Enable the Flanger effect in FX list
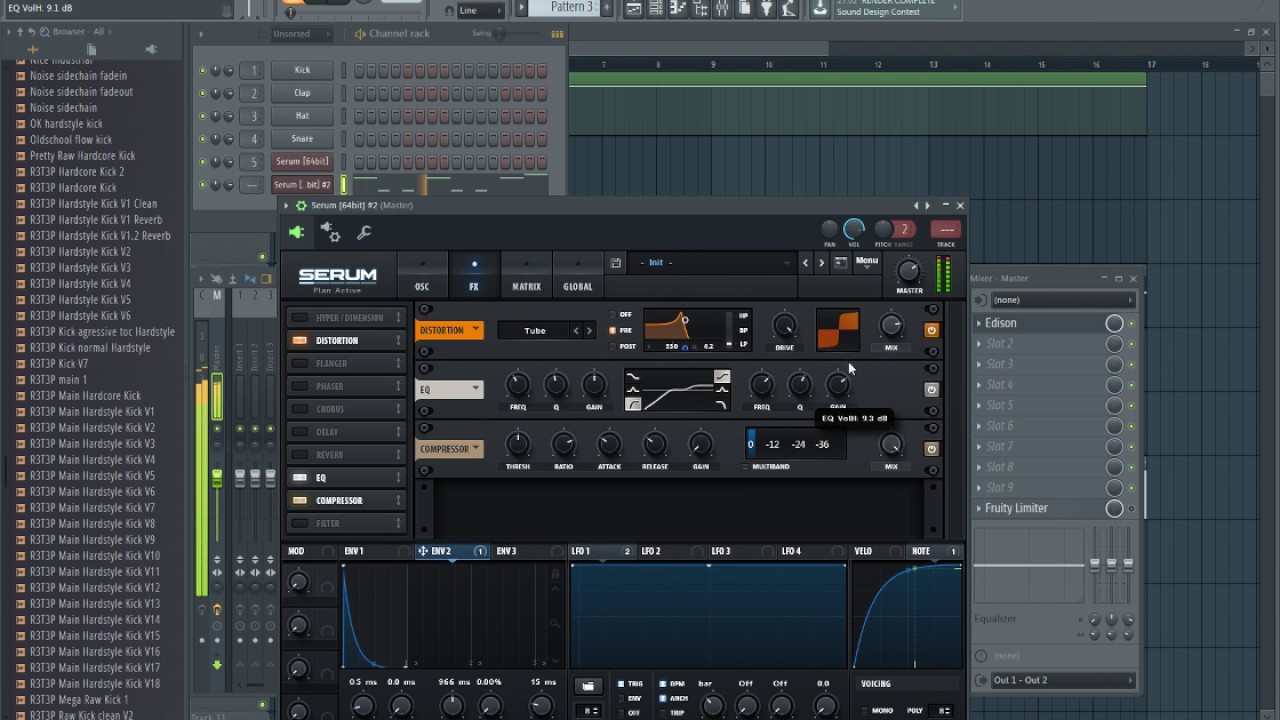 [x=299, y=363]
